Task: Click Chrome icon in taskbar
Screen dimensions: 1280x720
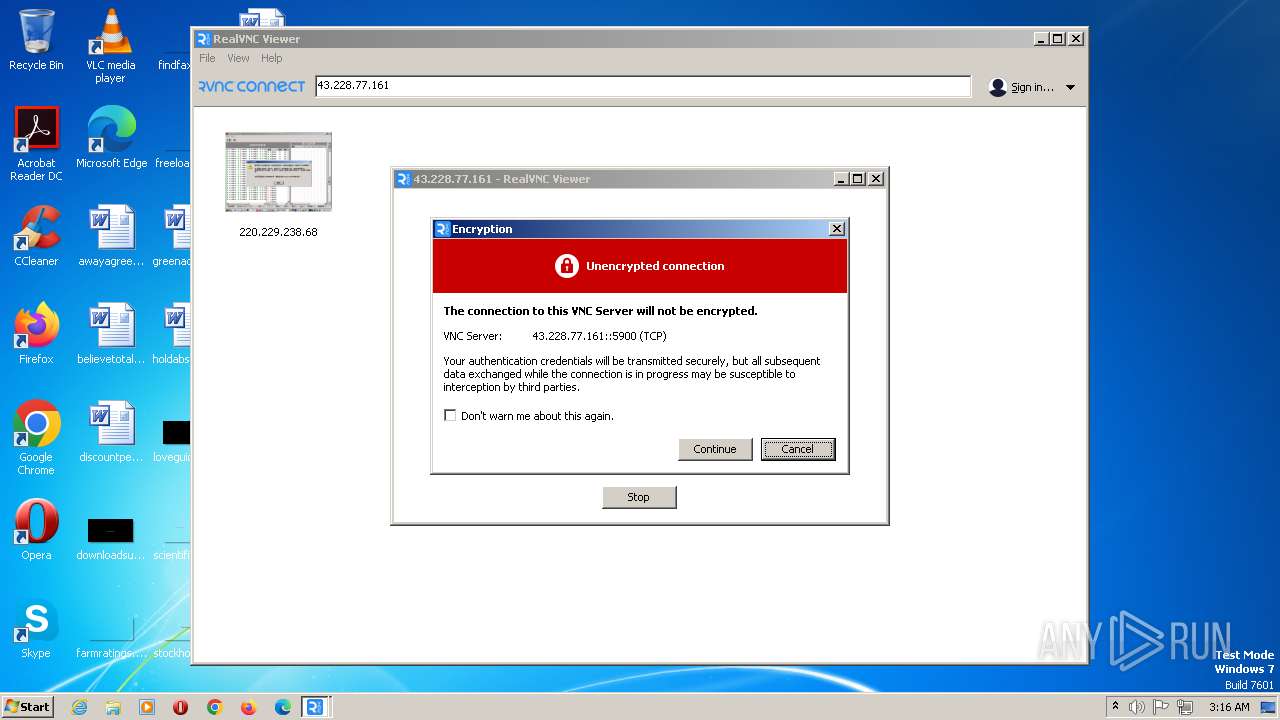Action: (x=215, y=707)
